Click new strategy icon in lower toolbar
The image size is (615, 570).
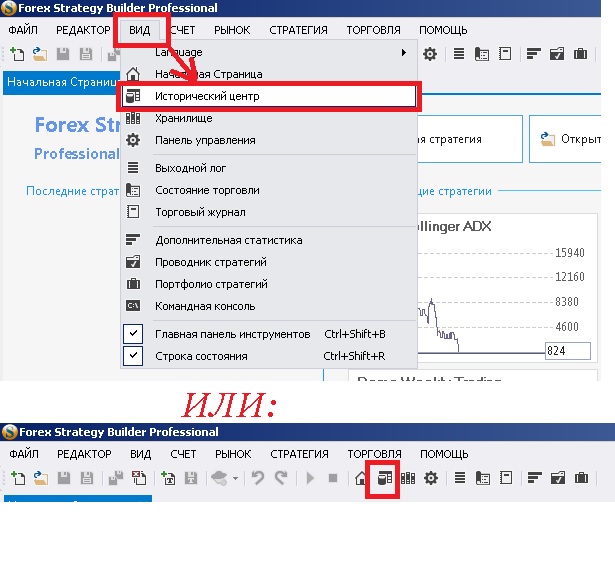(x=18, y=478)
